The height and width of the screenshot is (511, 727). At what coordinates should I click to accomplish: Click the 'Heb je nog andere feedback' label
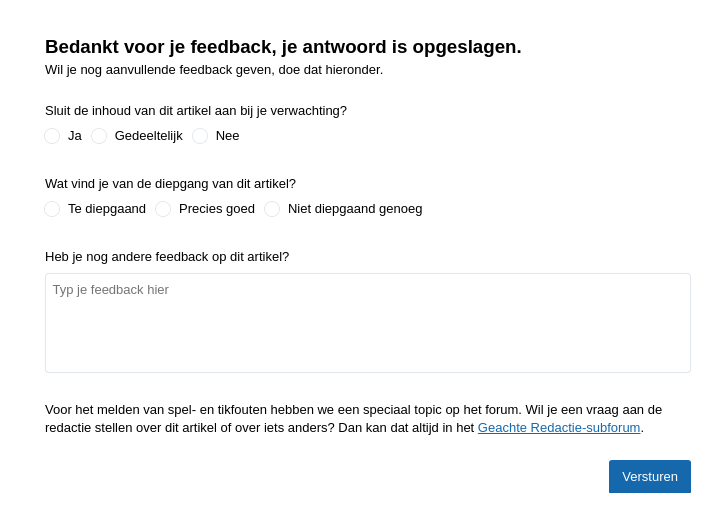(x=167, y=257)
